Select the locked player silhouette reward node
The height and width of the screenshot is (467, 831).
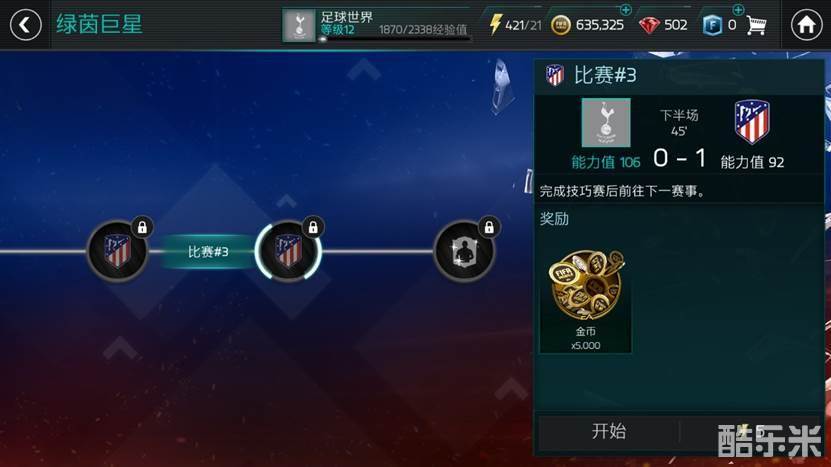click(464, 251)
